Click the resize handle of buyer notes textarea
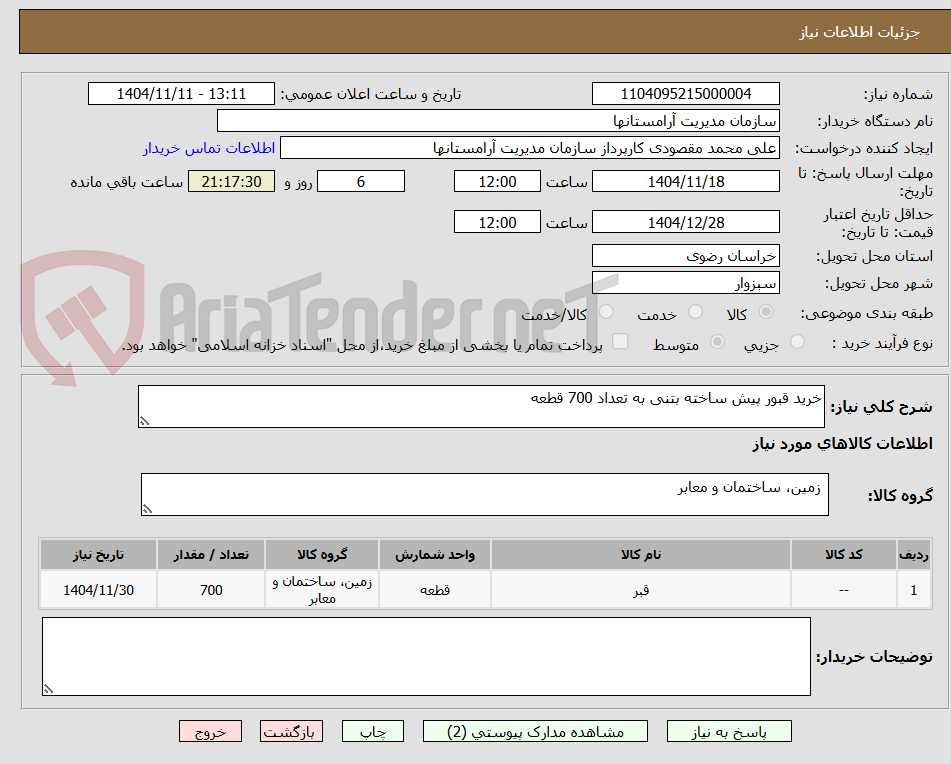The height and width of the screenshot is (764, 951). coord(49,689)
